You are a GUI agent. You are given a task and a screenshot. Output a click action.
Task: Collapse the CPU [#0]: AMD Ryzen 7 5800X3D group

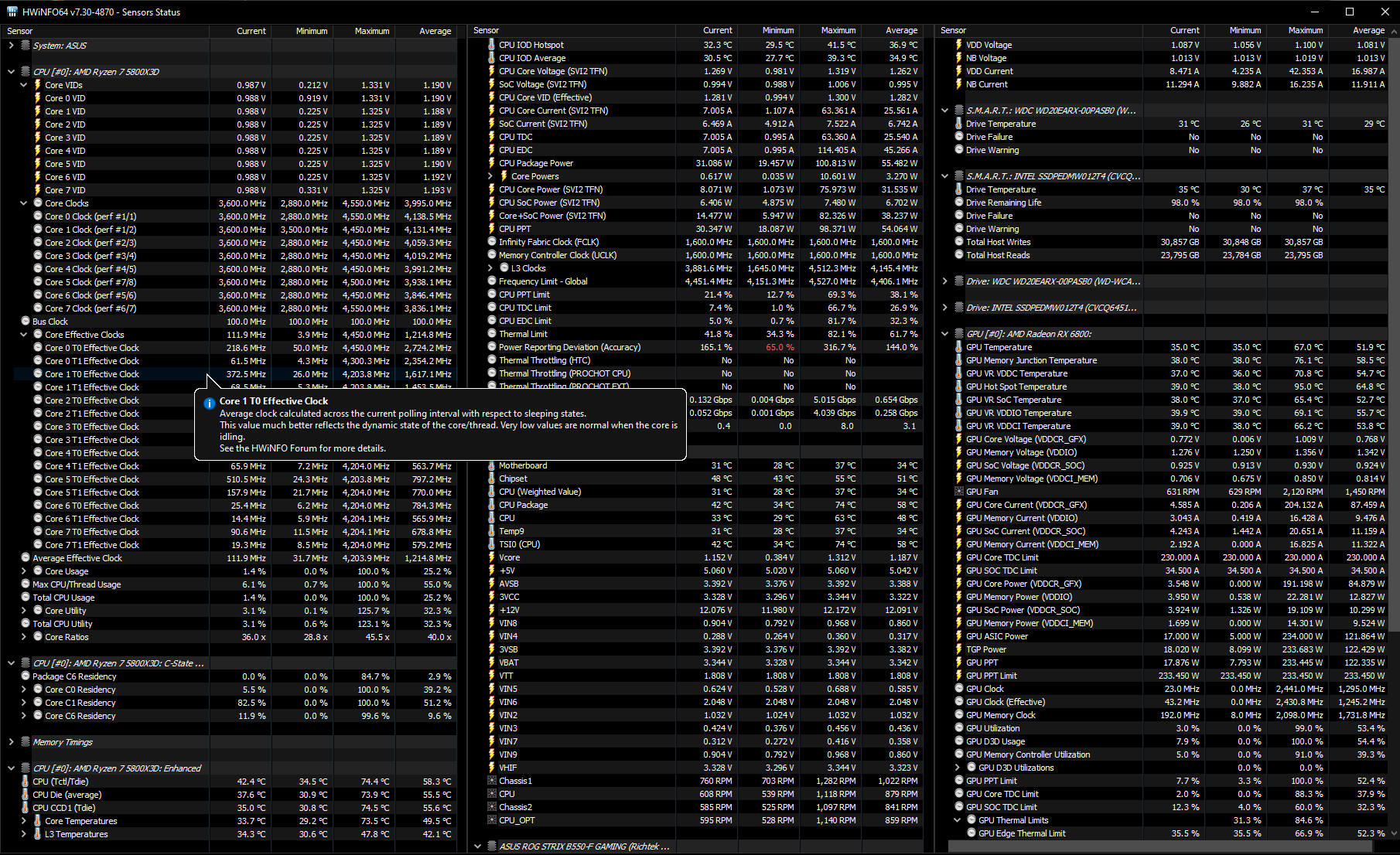(11, 72)
